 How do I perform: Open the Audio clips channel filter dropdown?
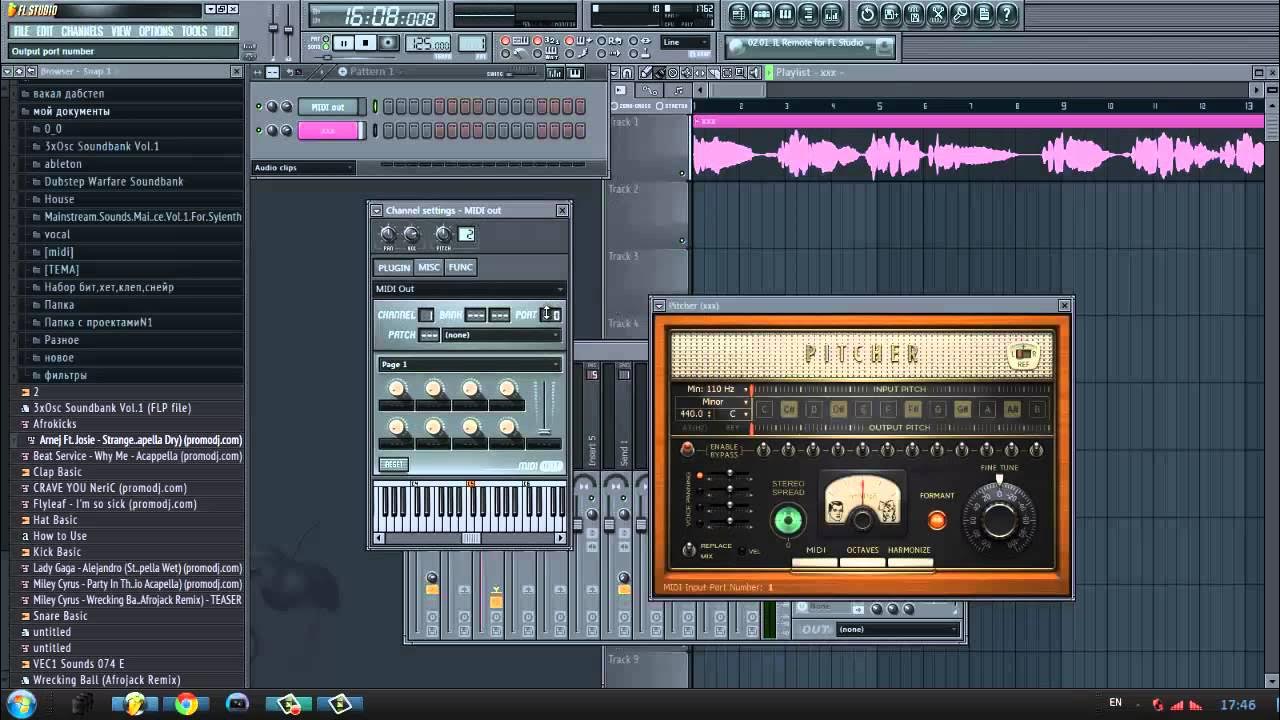(x=303, y=168)
